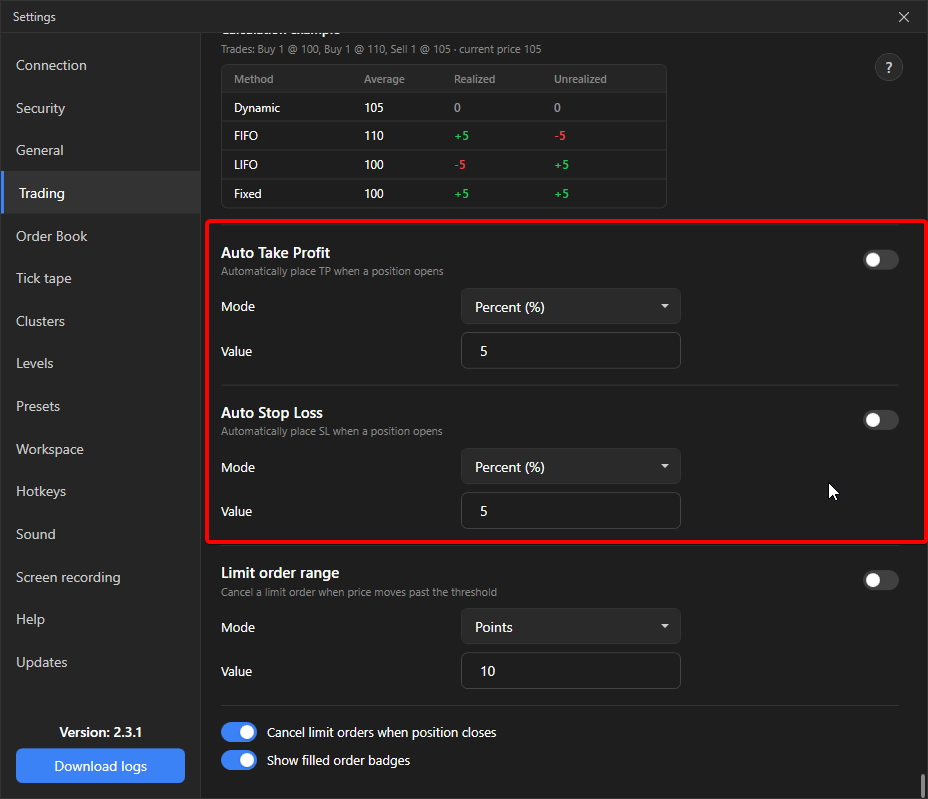Switch to the Workspace settings section

click(x=101, y=449)
